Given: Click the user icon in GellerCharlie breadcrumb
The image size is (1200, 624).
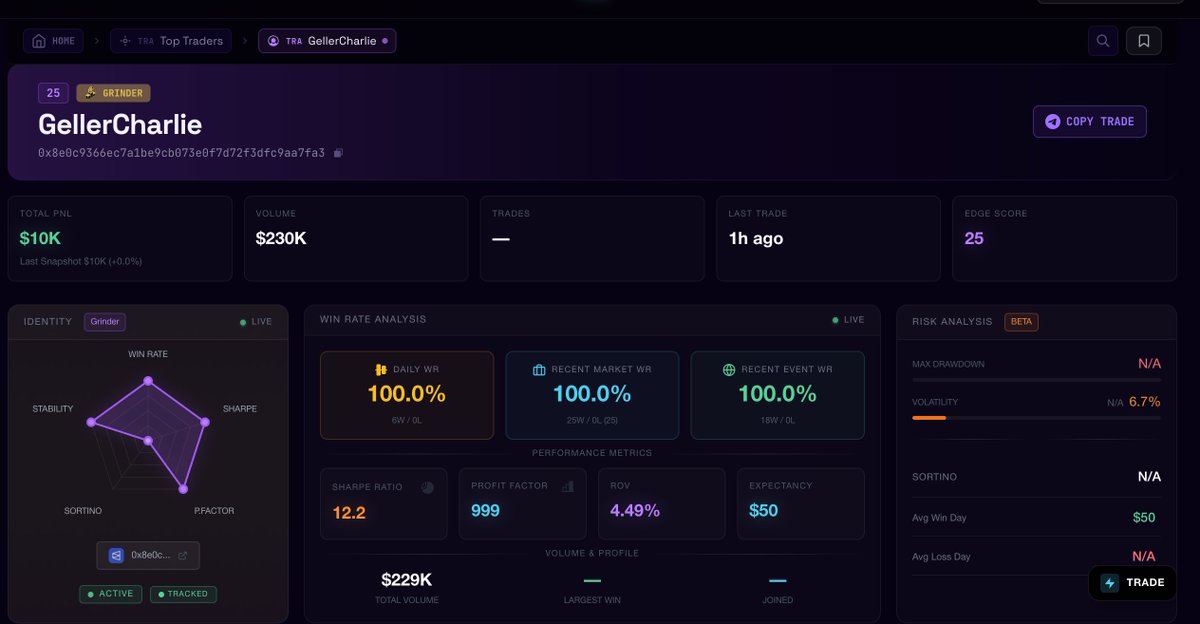Looking at the screenshot, I should pos(273,41).
